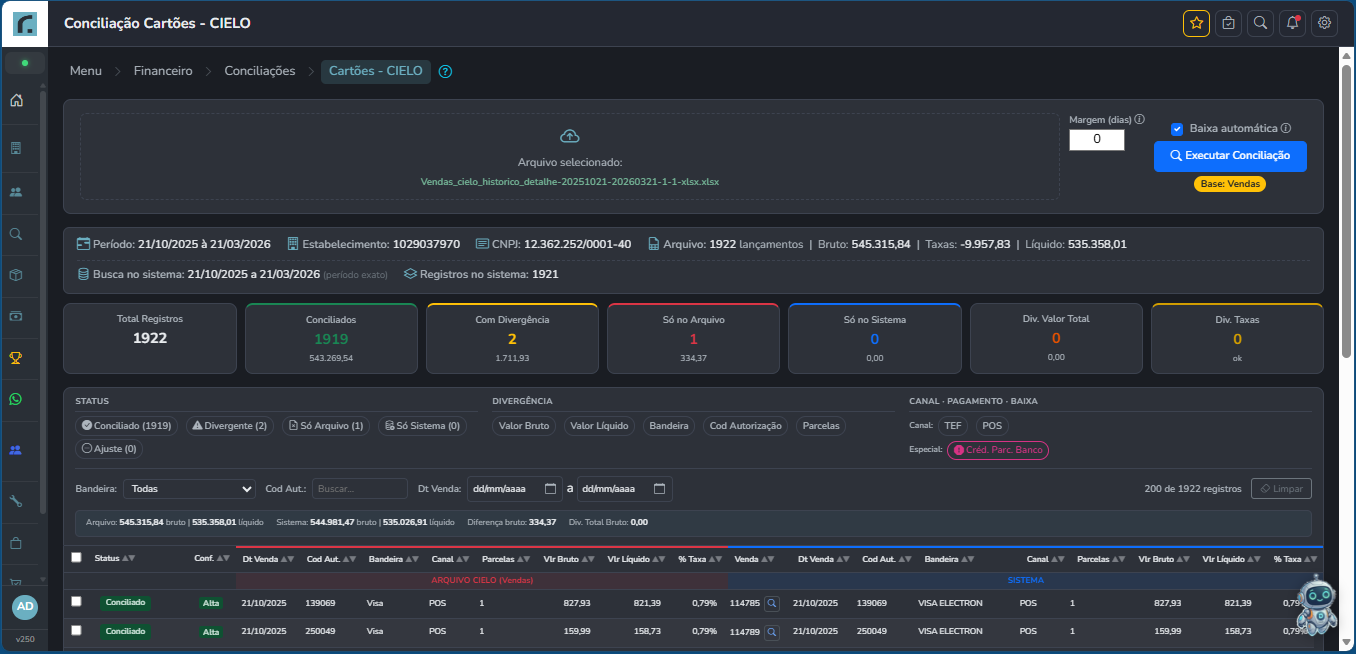Go to Financeiro in breadcrumb
The image size is (1356, 654).
click(163, 71)
